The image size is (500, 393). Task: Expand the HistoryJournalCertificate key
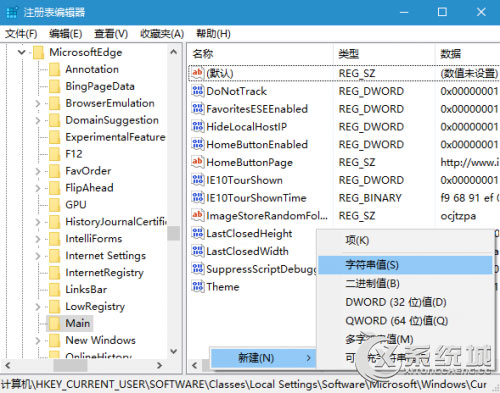tap(38, 222)
